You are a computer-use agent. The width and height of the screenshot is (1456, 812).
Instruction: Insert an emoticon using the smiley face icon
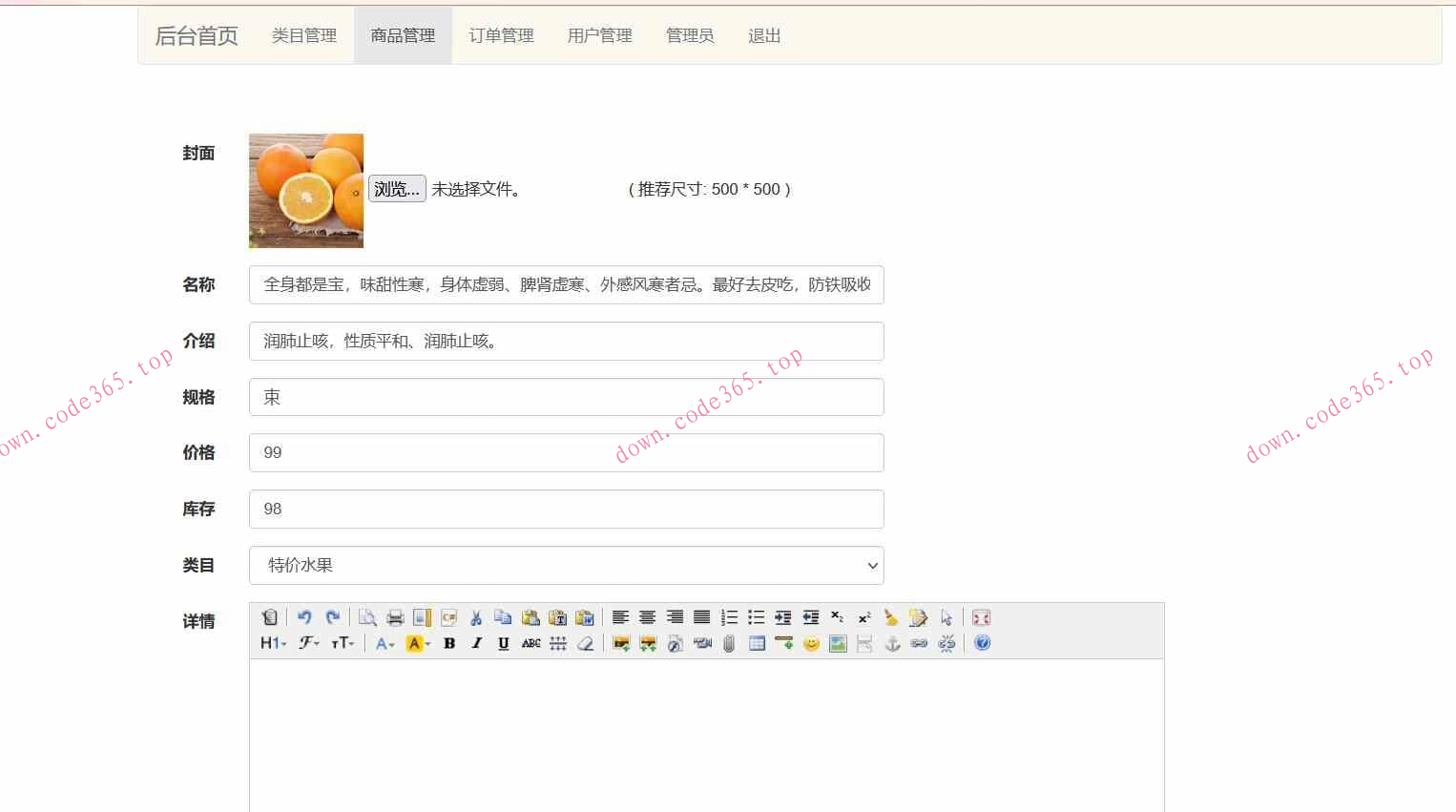(811, 643)
